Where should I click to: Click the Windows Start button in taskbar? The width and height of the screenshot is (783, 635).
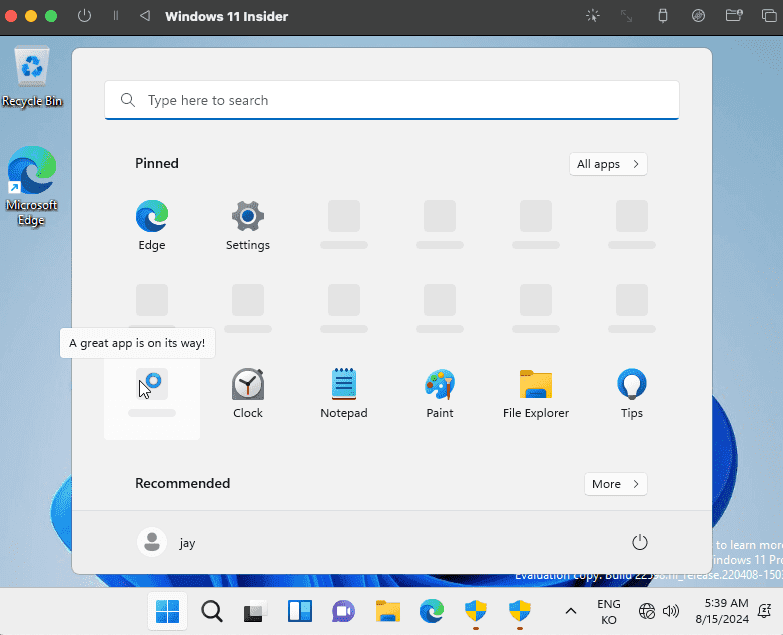(x=167, y=611)
